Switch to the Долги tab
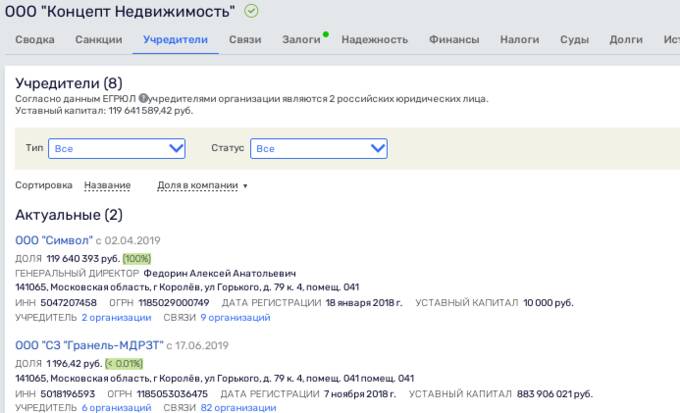This screenshot has width=680, height=413. click(626, 39)
